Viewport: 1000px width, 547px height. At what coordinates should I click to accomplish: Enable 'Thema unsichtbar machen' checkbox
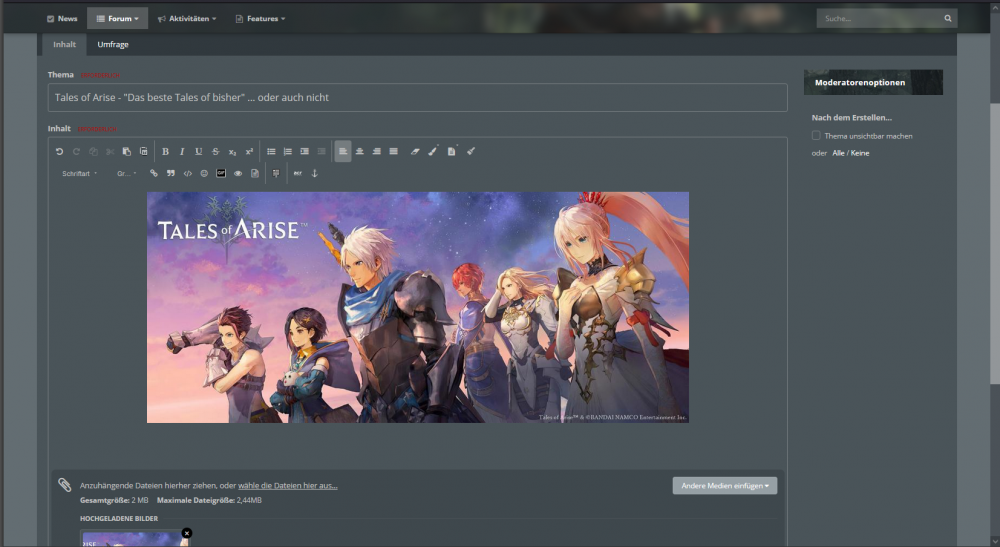tap(816, 135)
